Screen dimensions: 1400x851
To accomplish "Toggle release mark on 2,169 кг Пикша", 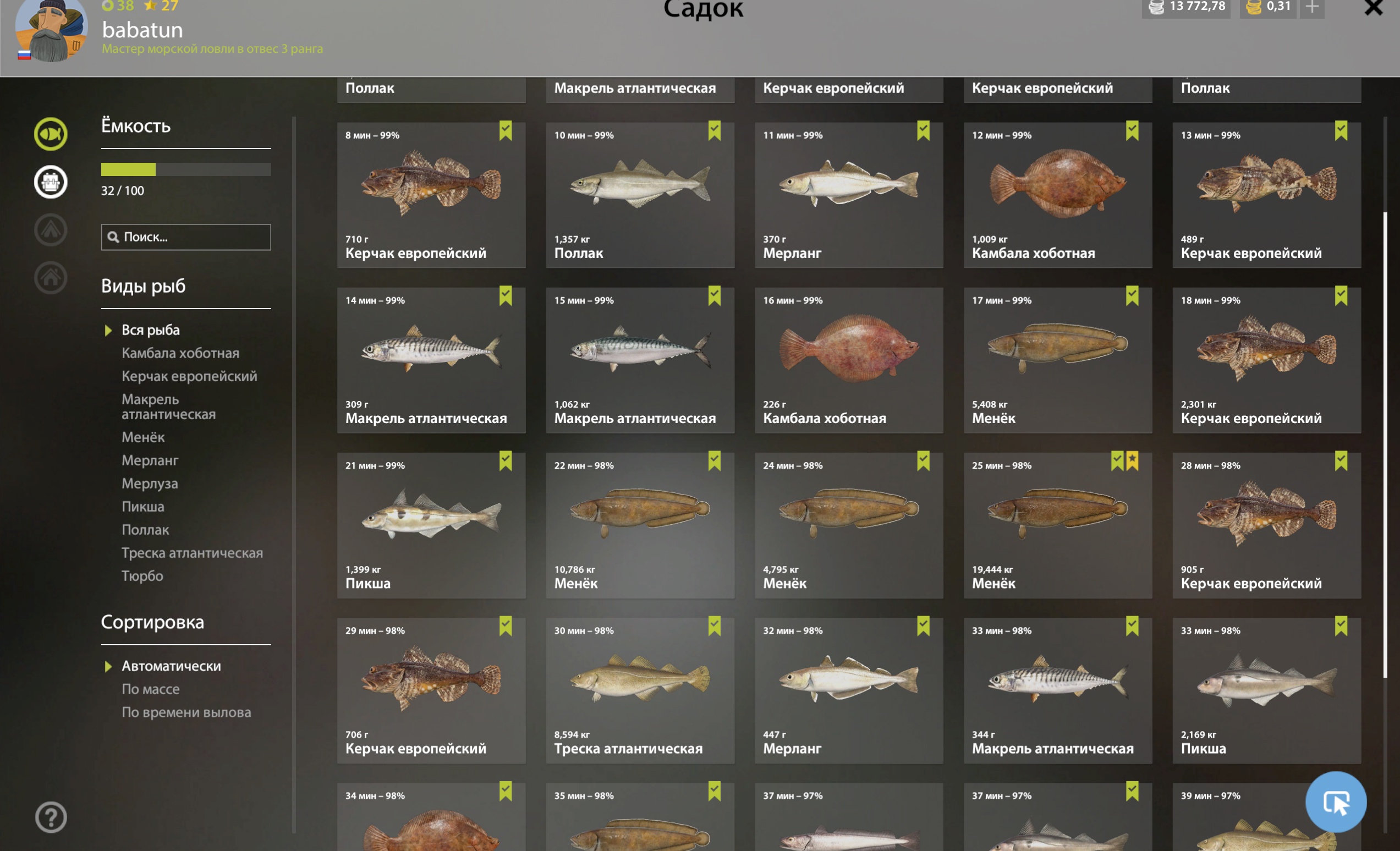I will tap(1341, 626).
